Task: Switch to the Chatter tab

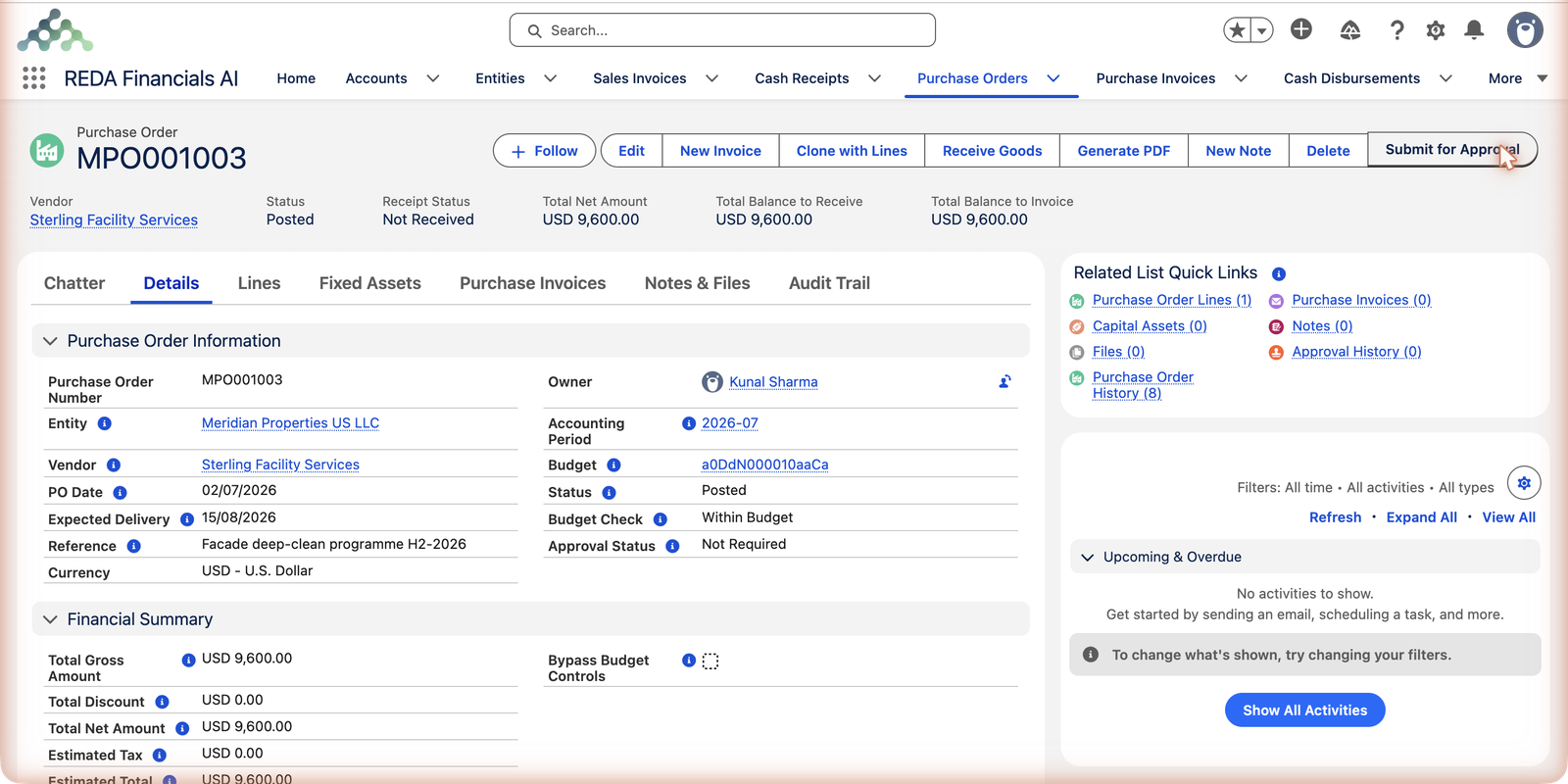Action: [74, 283]
